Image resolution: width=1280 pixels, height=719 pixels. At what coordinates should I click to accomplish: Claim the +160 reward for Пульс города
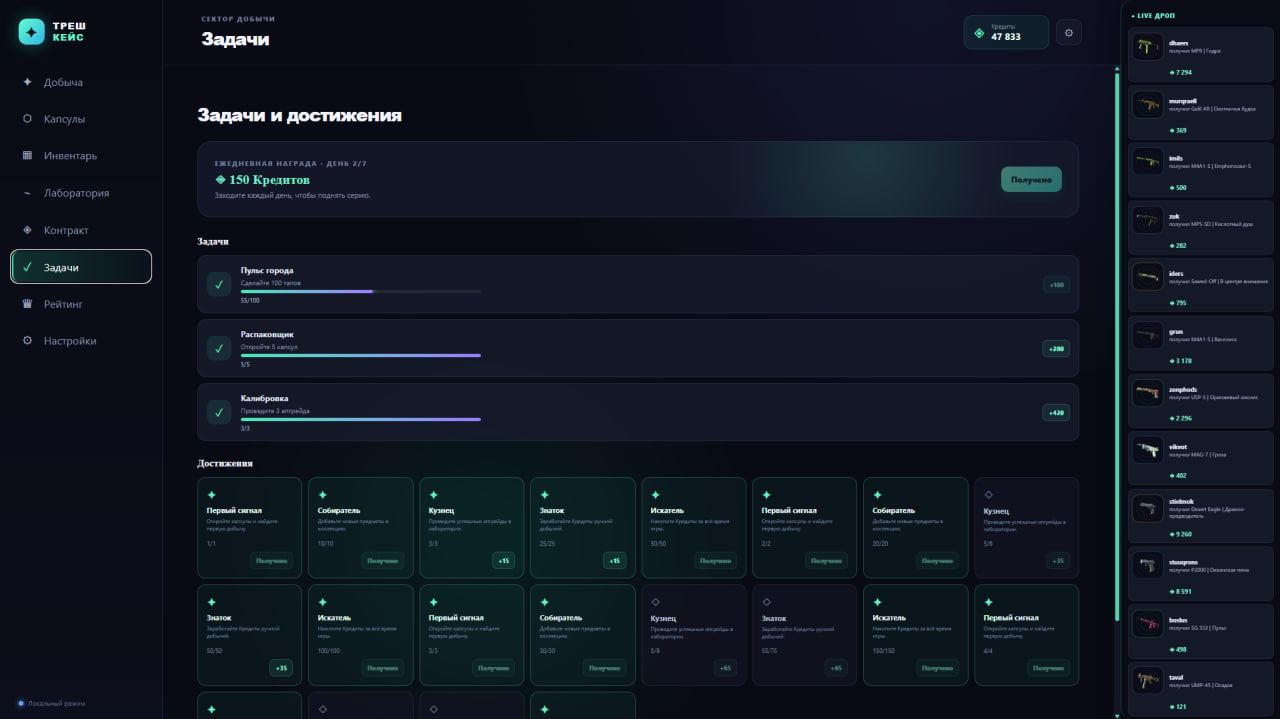coord(1056,285)
